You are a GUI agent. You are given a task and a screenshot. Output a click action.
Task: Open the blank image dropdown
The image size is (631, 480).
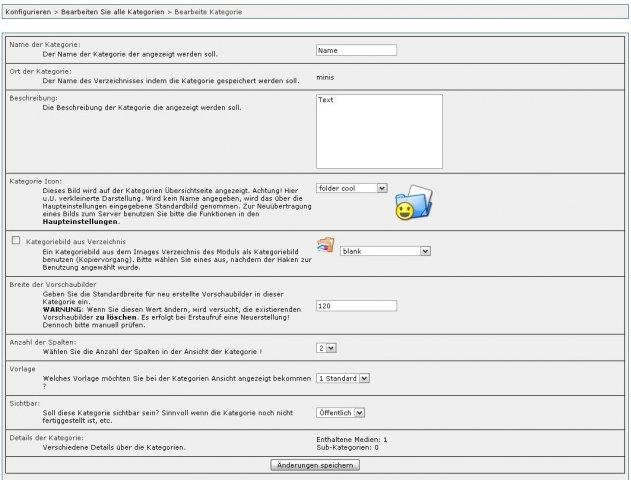(386, 251)
